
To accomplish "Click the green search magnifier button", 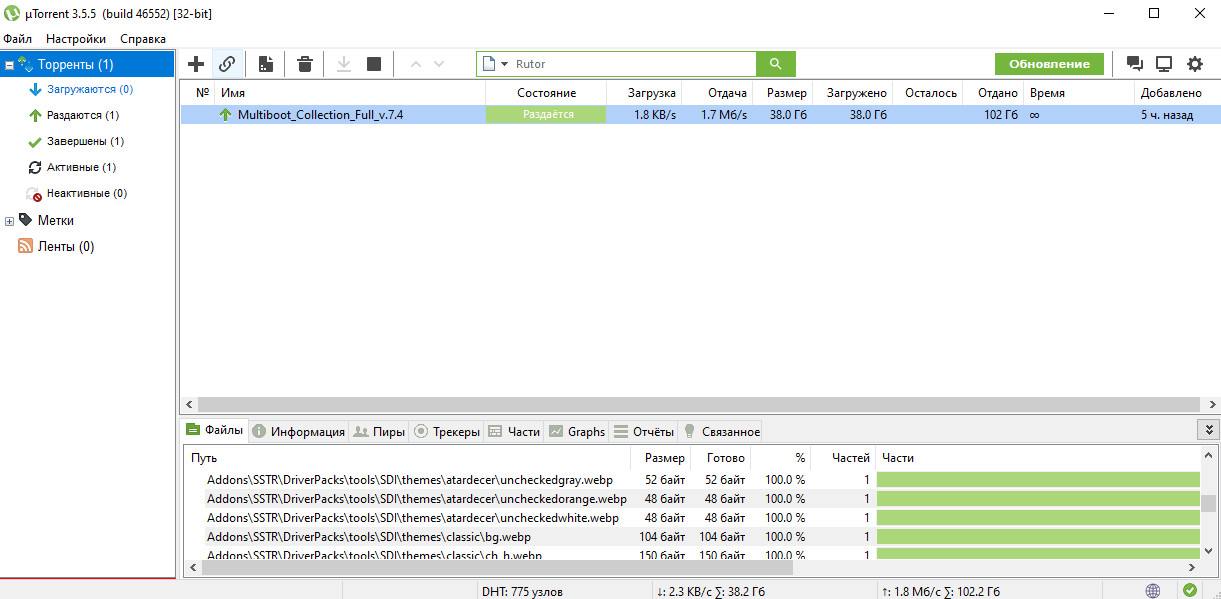I will click(x=776, y=64).
